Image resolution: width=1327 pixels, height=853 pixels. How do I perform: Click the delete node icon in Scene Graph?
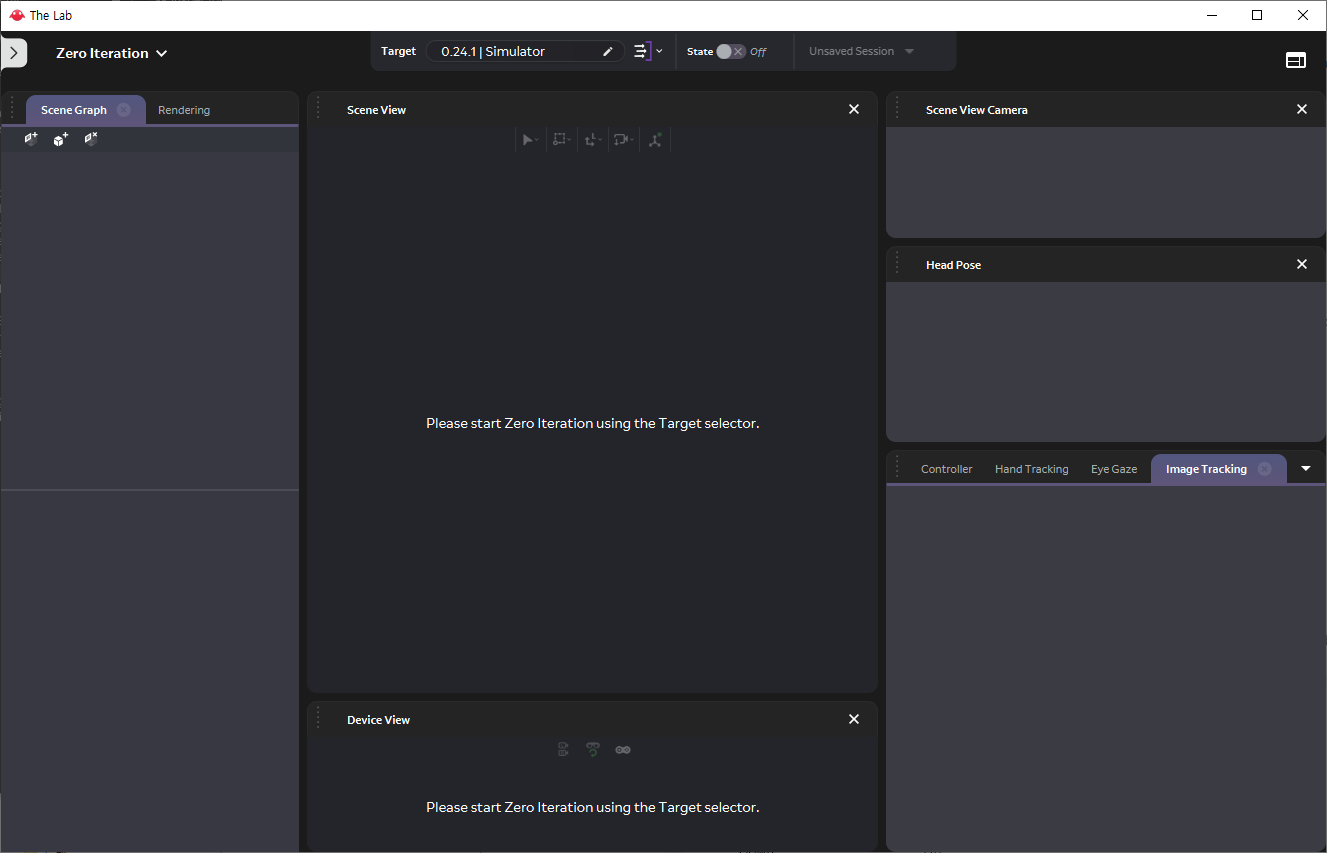[91, 139]
